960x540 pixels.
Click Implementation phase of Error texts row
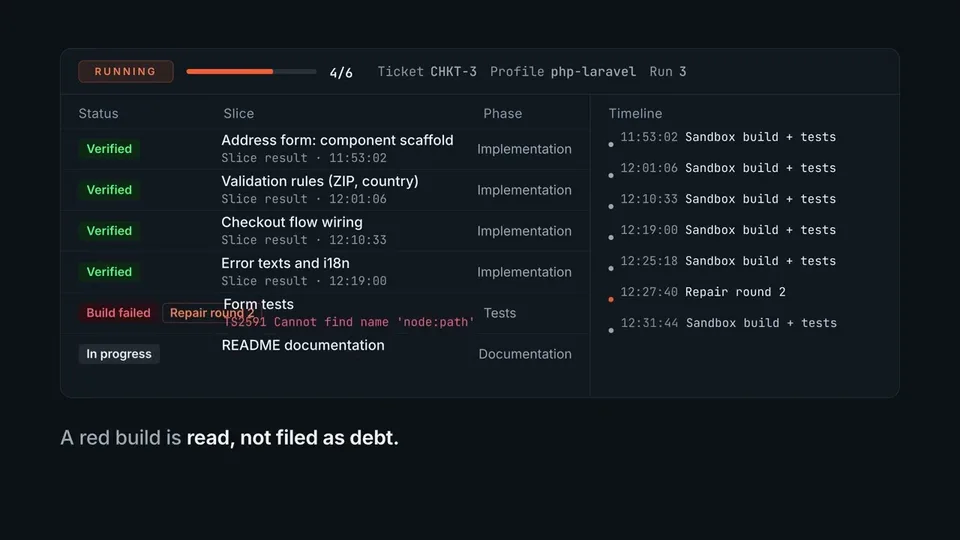(524, 272)
